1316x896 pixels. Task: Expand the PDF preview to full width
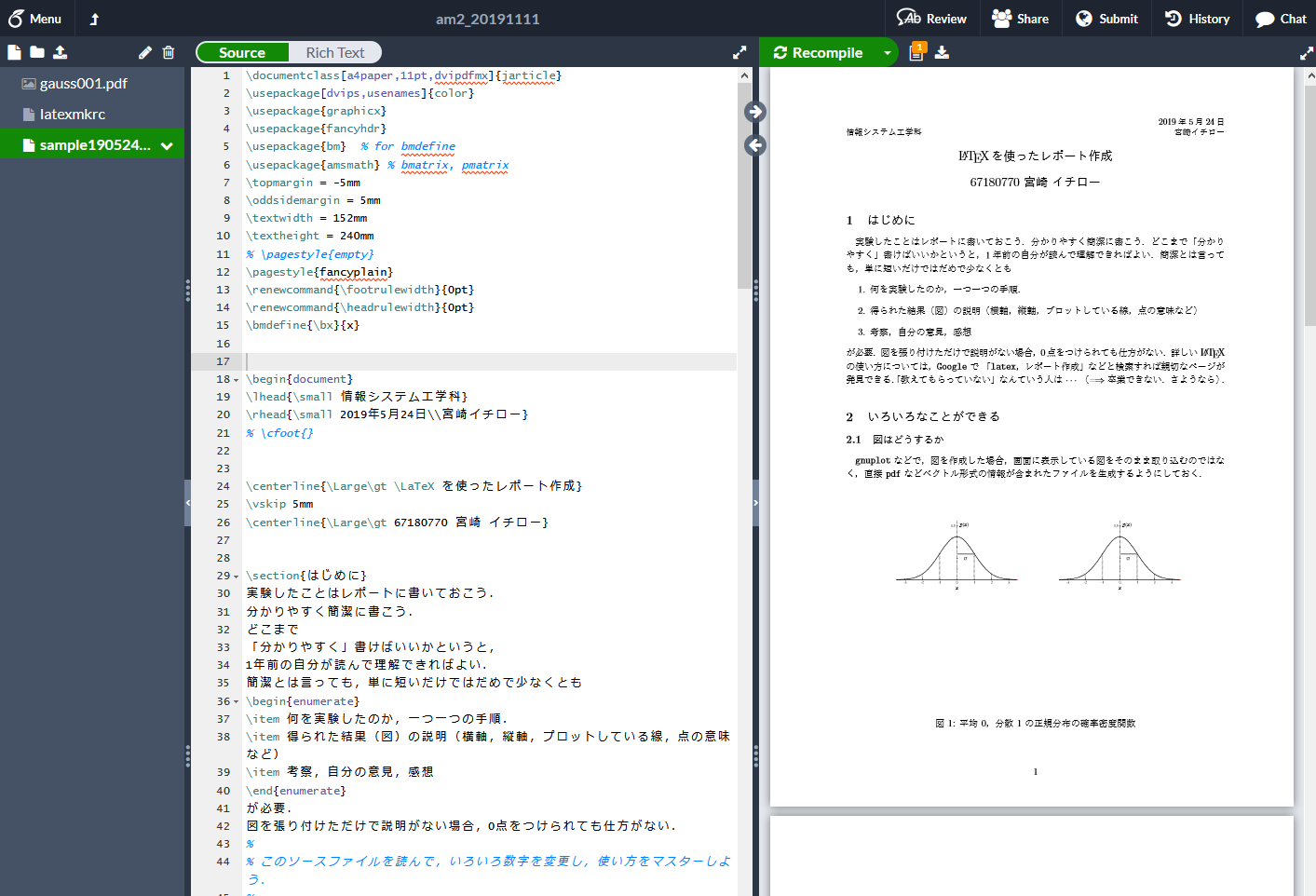(x=1306, y=53)
